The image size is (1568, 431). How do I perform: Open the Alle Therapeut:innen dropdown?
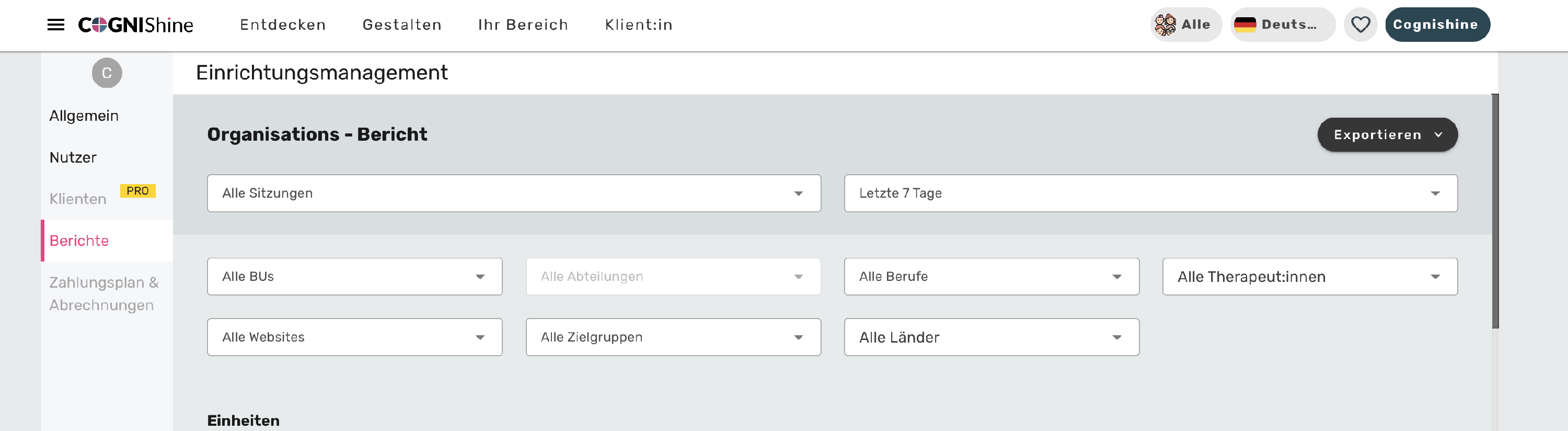pos(1309,277)
